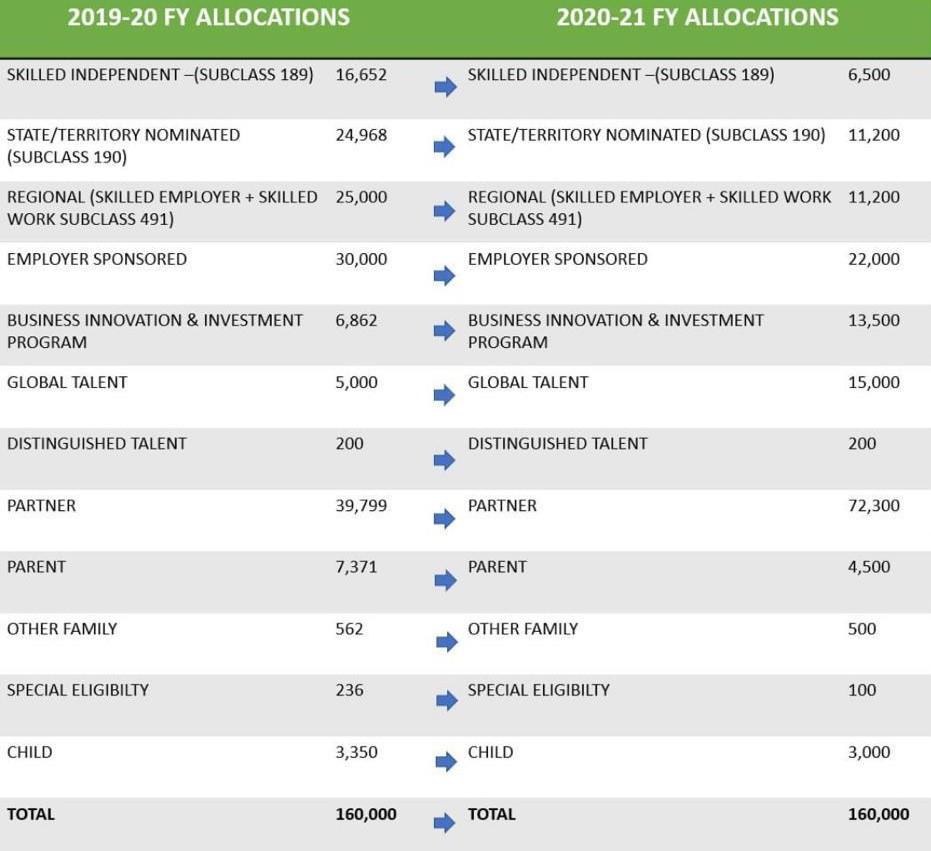
Task: Click the arrow next to Parent row
Action: click(x=445, y=580)
